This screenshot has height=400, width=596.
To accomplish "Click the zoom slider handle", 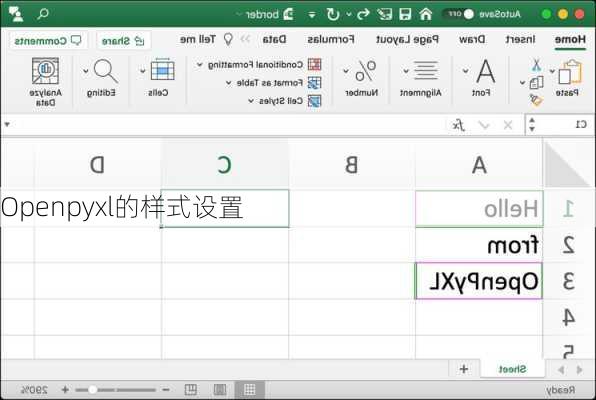I will coord(92,390).
